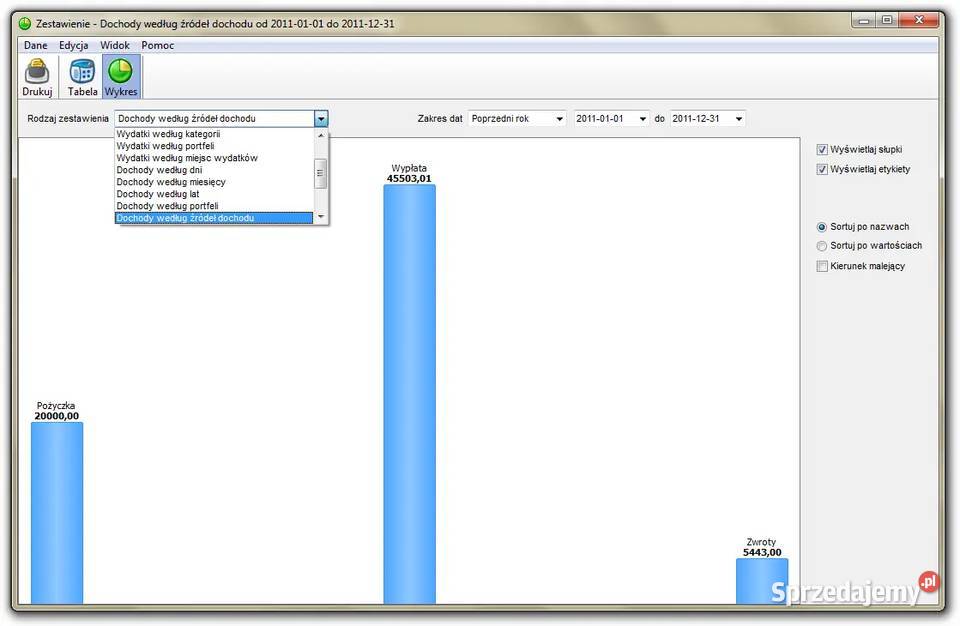The width and height of the screenshot is (960, 626).
Task: Choose Wydatki według kategorii from list
Action: pos(168,134)
